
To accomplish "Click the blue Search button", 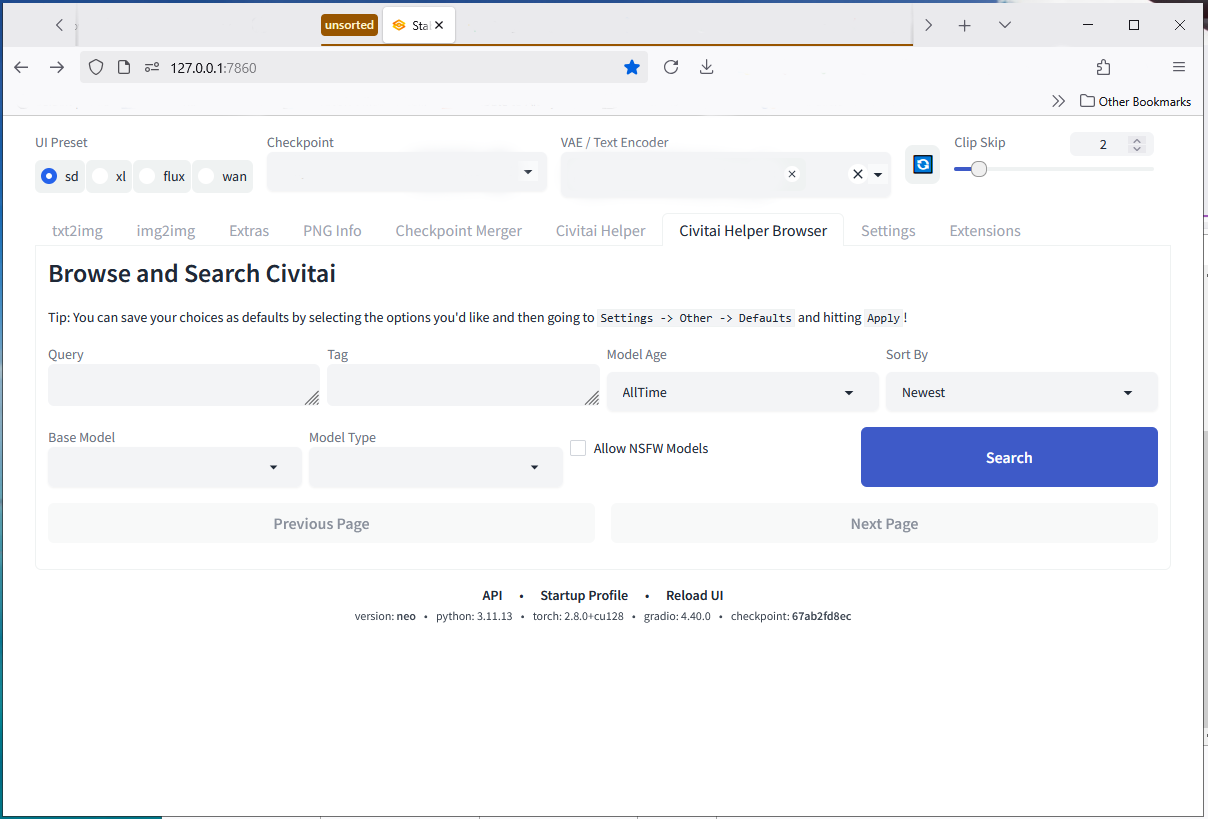I will (1009, 457).
